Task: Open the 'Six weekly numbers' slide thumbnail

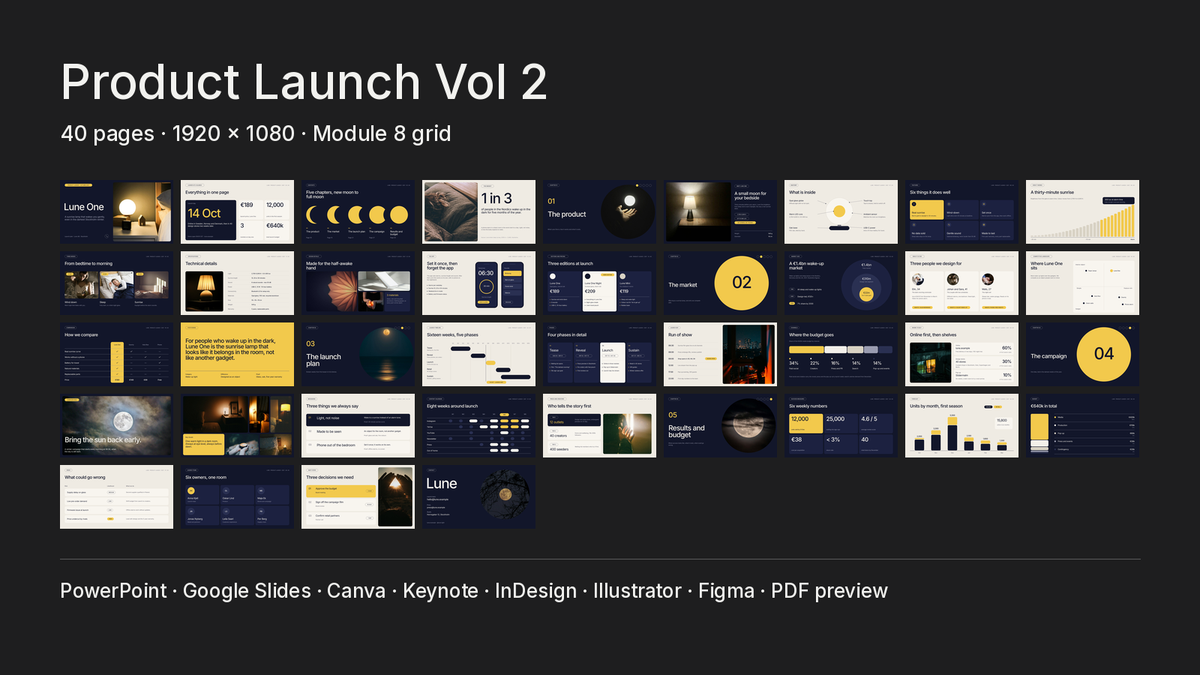Action: point(841,426)
